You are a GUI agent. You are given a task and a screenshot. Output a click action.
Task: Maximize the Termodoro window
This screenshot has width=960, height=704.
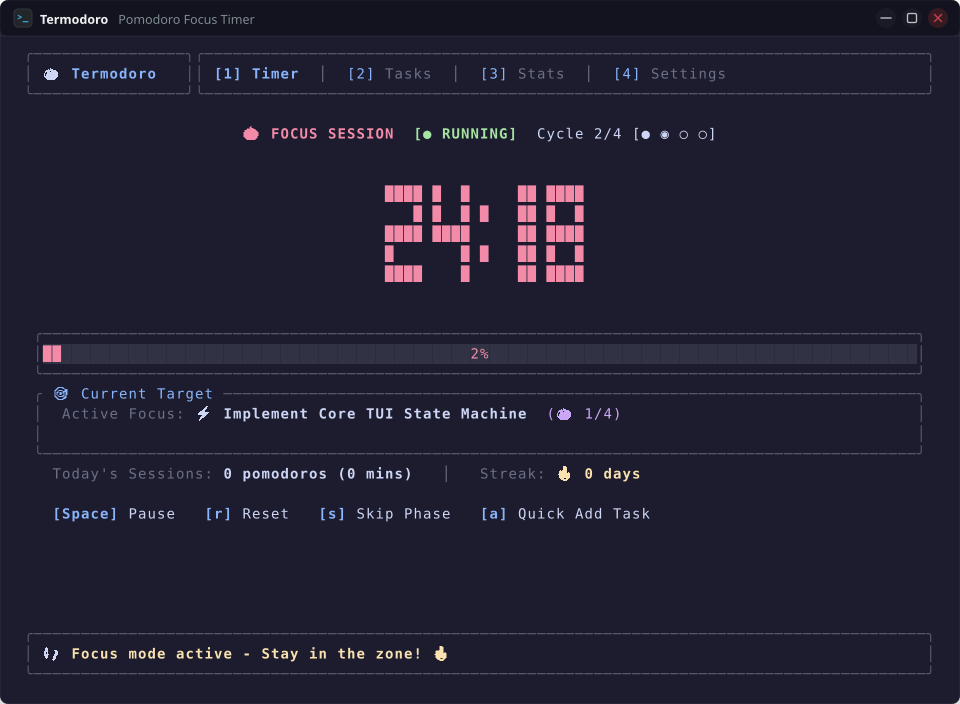tap(912, 18)
